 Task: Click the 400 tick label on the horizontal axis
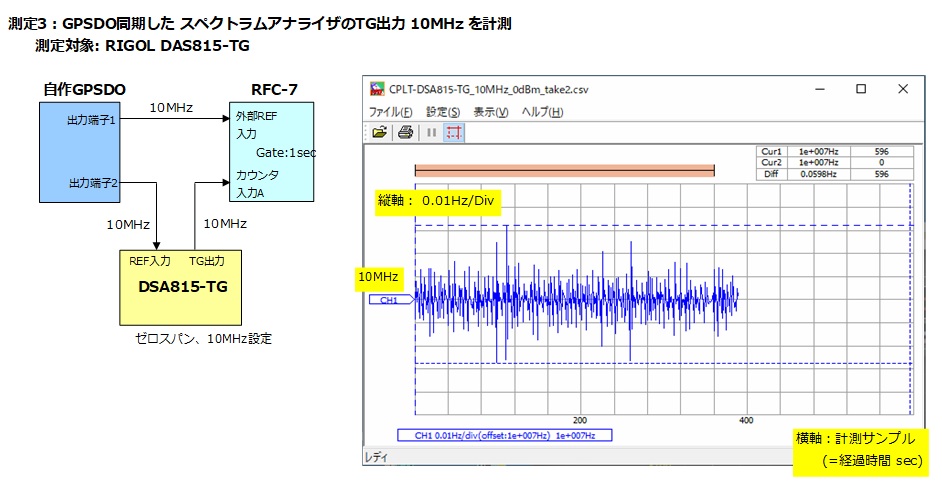pos(746,420)
